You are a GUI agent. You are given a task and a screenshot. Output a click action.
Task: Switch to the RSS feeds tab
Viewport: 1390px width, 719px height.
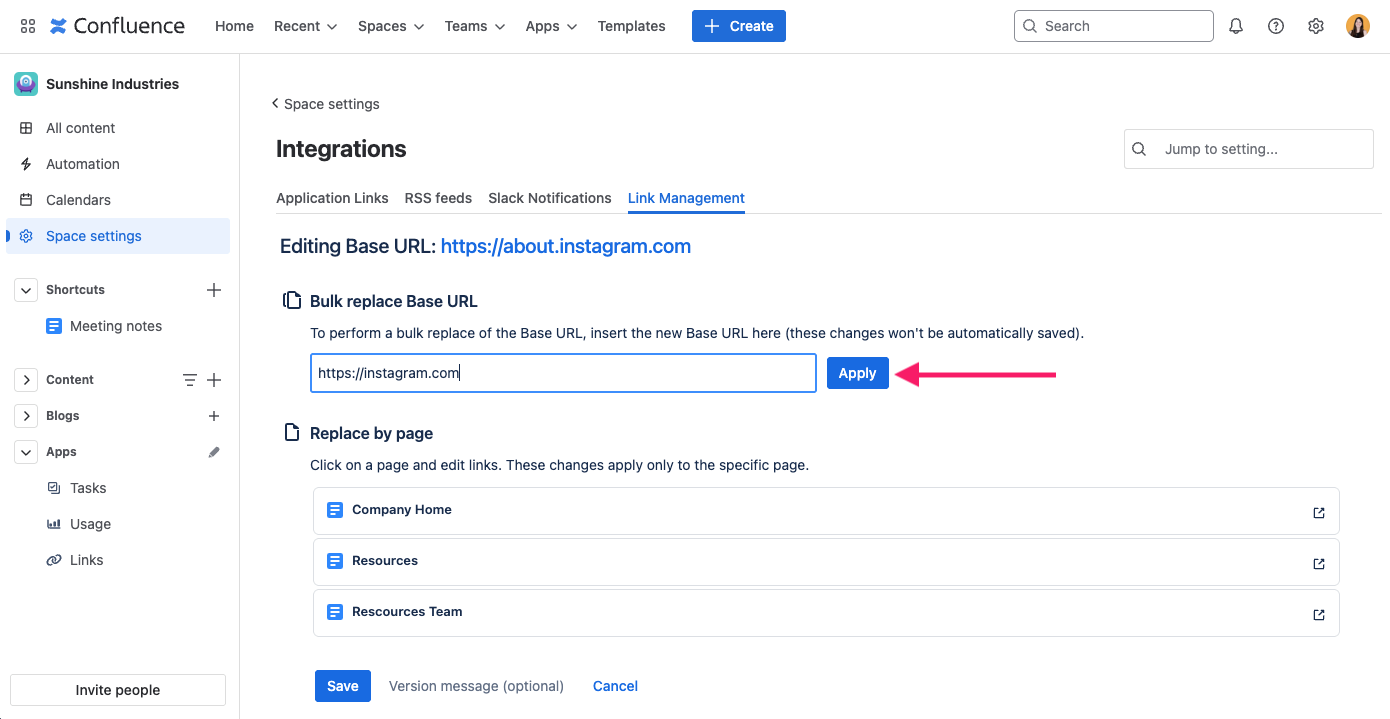pyautogui.click(x=438, y=198)
